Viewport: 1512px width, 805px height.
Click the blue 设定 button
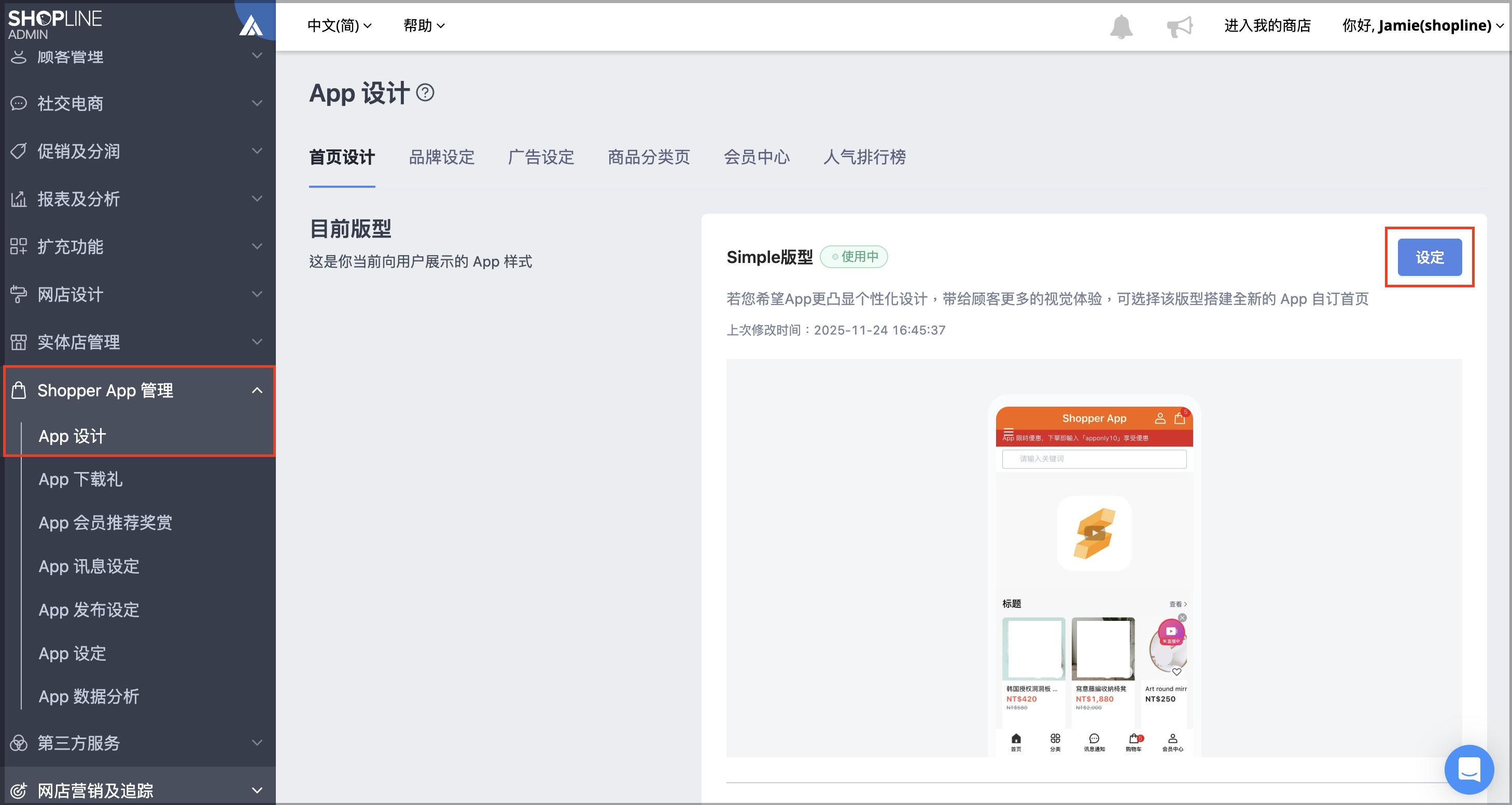click(1429, 257)
